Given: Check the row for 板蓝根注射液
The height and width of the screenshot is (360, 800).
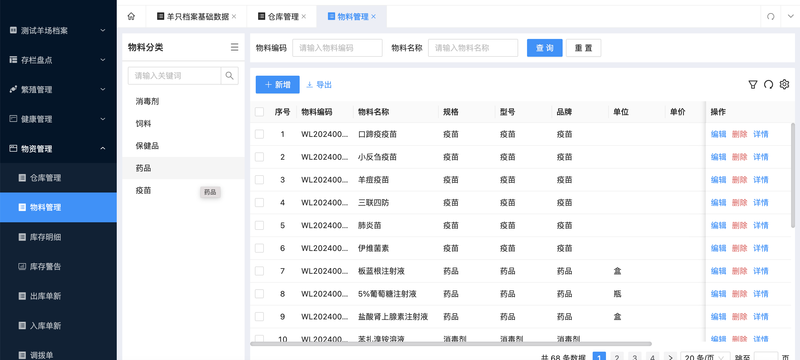Looking at the screenshot, I should [x=259, y=271].
